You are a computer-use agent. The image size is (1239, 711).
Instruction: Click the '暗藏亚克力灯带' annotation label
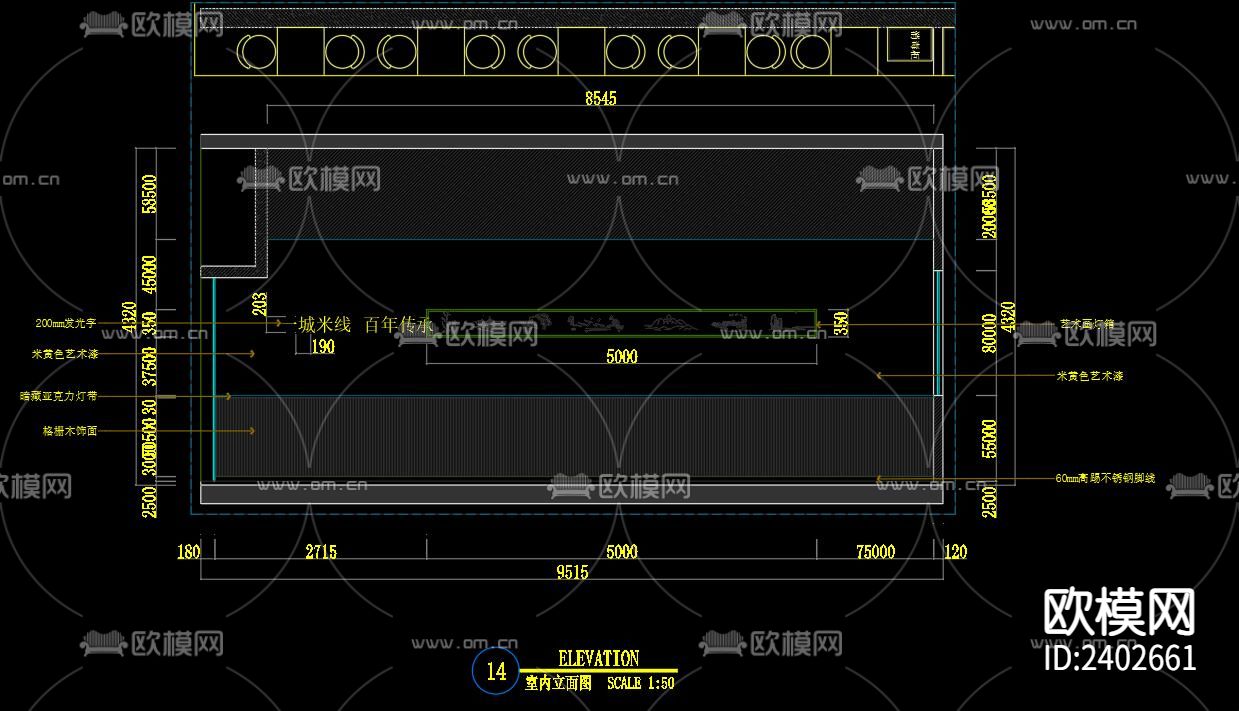(x=59, y=397)
